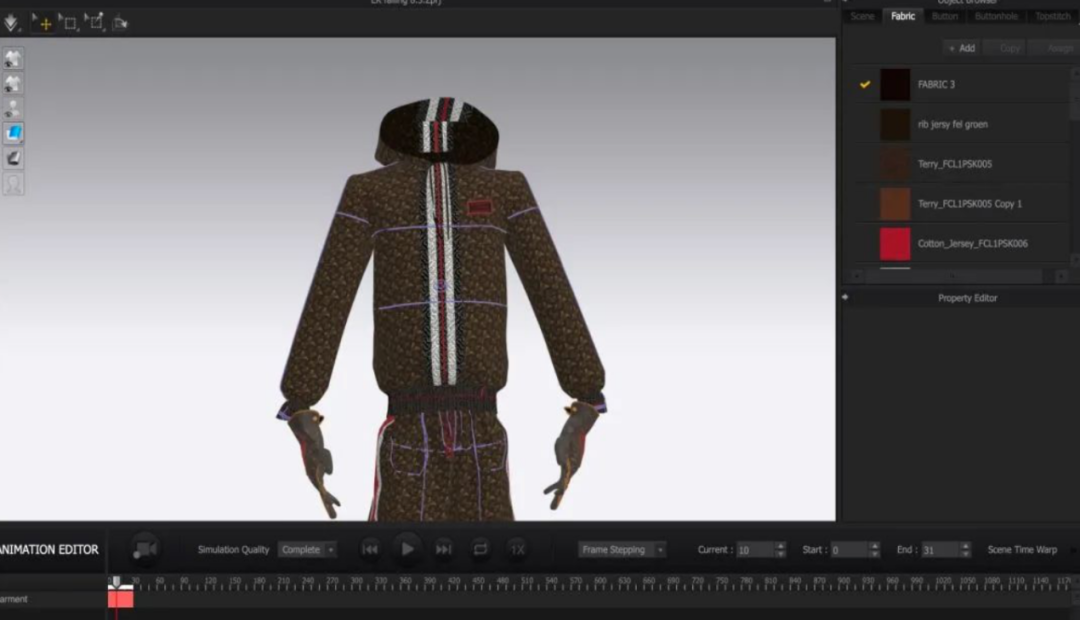Image resolution: width=1080 pixels, height=620 pixels.
Task: Click the Property Editor header
Action: click(x=967, y=298)
